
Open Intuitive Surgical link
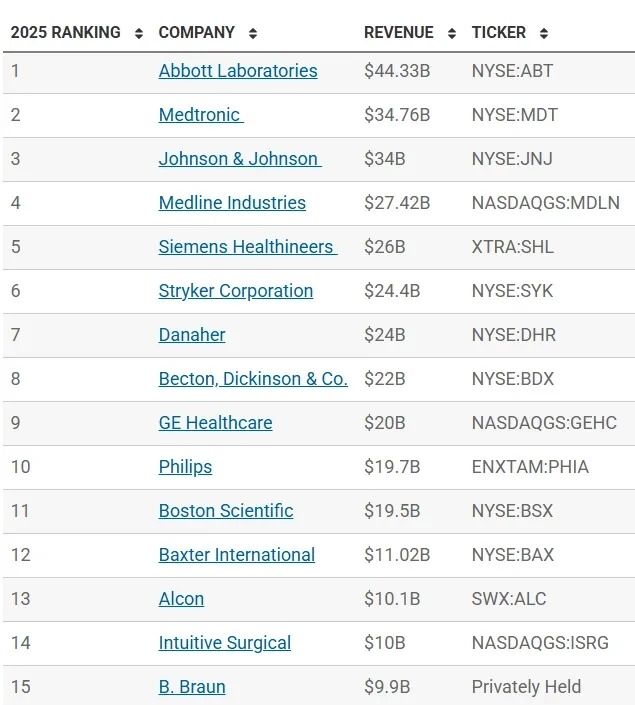click(x=225, y=643)
